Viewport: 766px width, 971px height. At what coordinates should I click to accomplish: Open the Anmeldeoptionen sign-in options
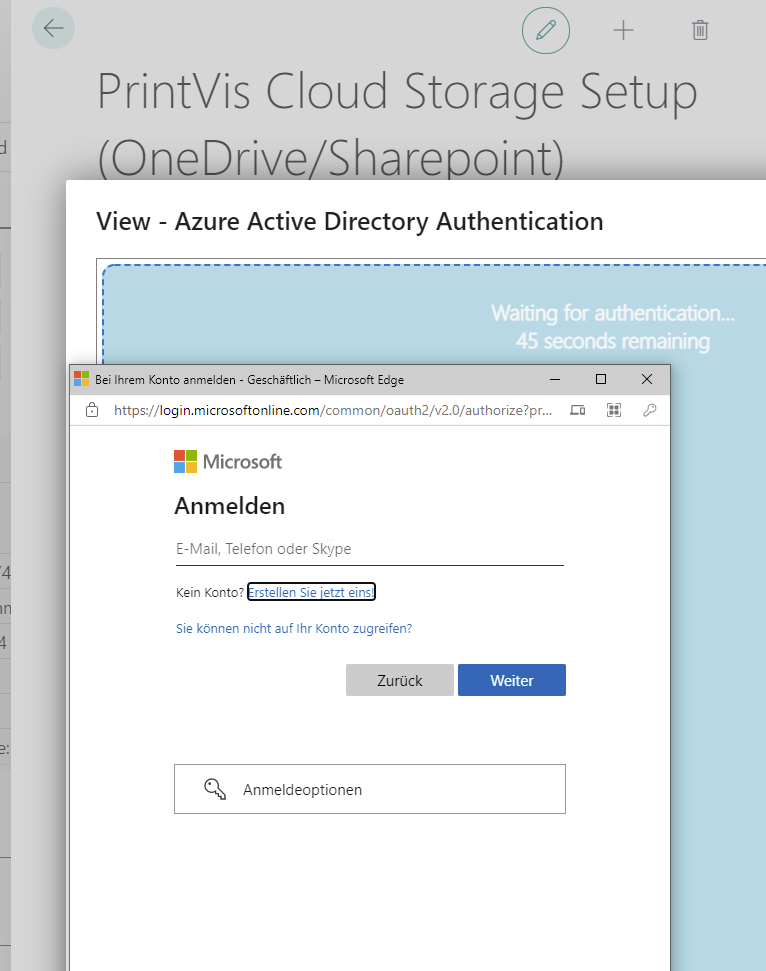click(x=370, y=789)
